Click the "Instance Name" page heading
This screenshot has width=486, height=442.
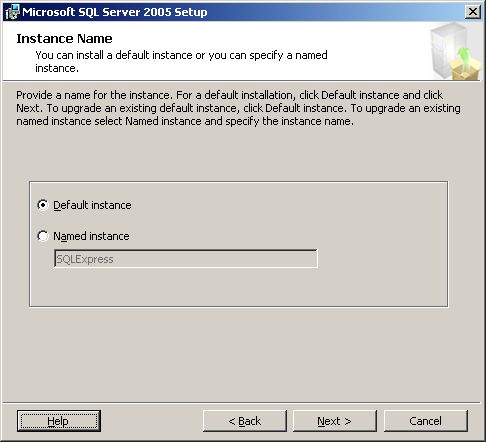tap(64, 38)
